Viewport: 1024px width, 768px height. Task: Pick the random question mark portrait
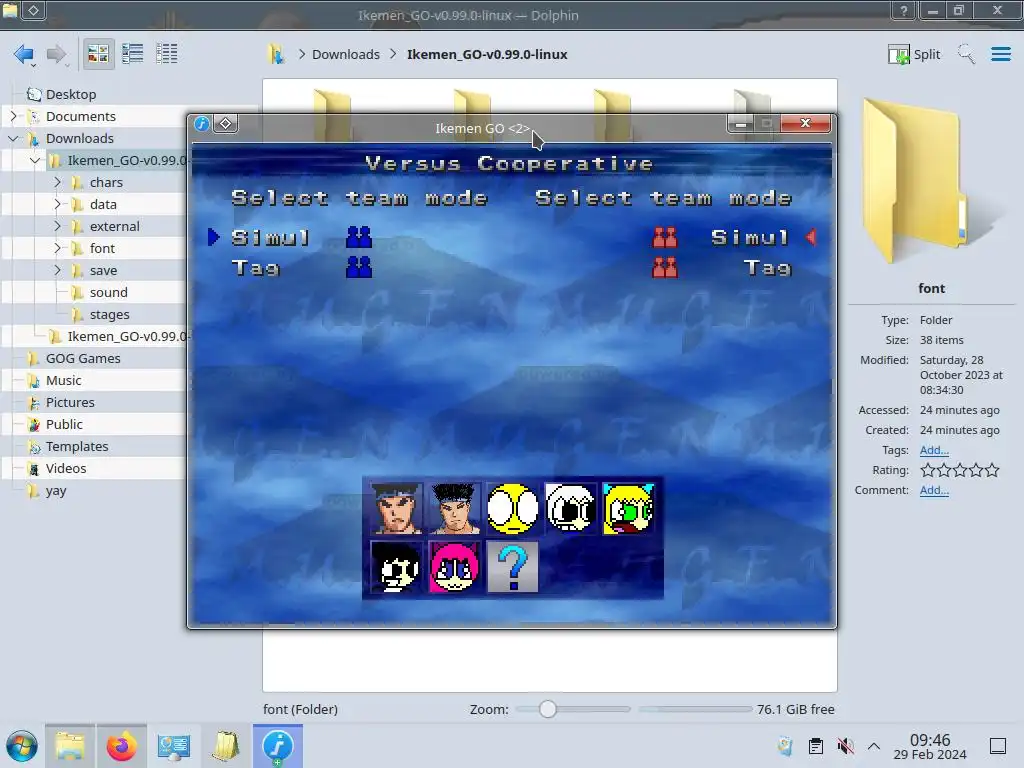[x=513, y=567]
